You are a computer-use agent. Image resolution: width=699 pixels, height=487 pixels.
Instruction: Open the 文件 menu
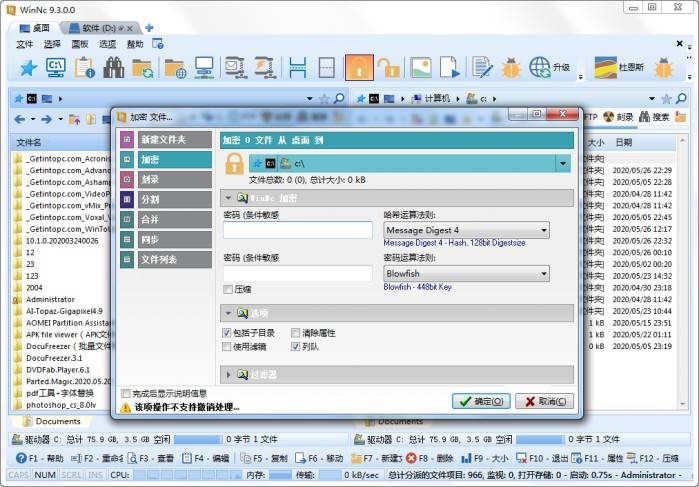(x=25, y=44)
